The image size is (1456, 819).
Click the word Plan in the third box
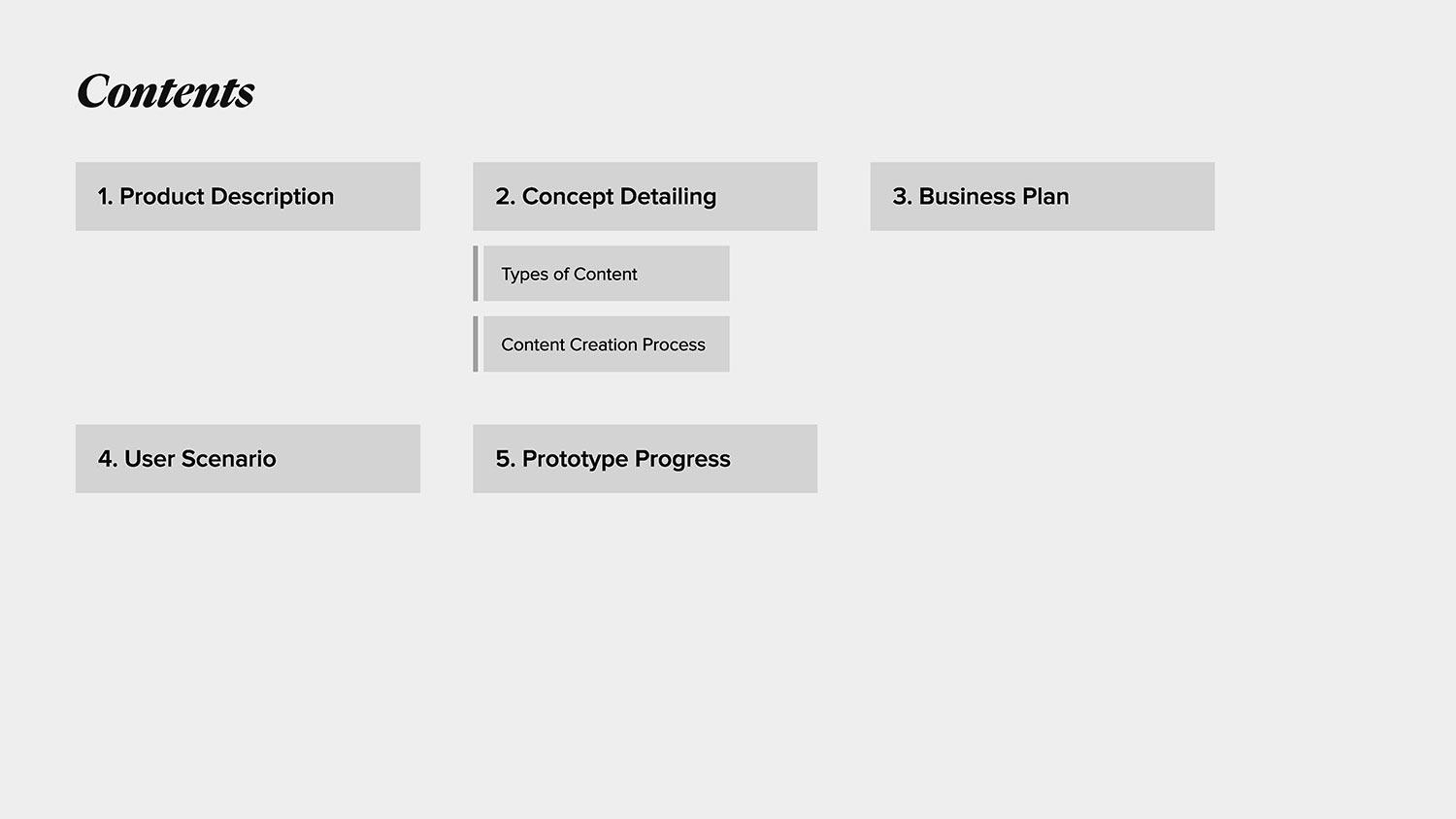point(1044,197)
